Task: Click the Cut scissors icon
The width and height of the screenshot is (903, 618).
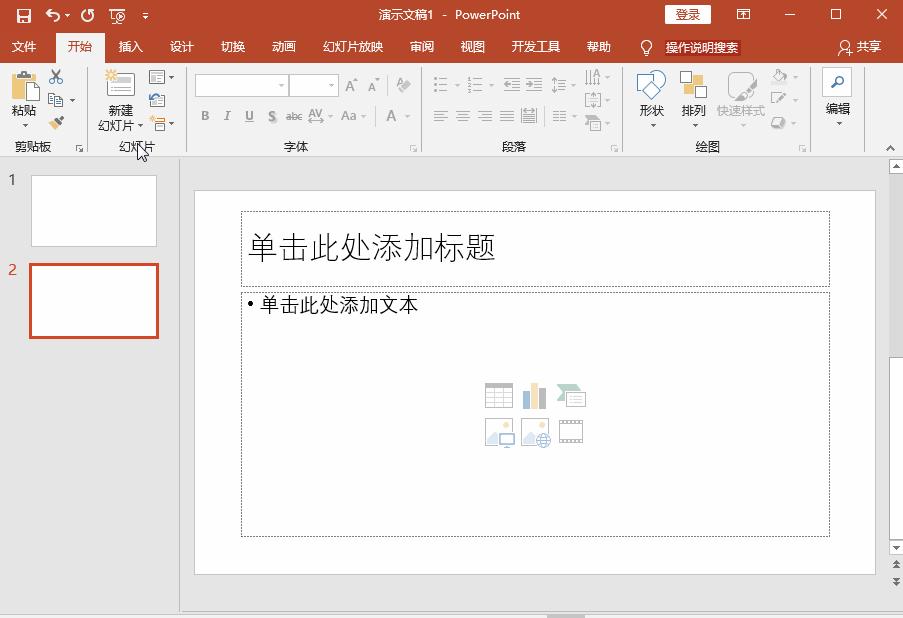Action: coord(56,77)
